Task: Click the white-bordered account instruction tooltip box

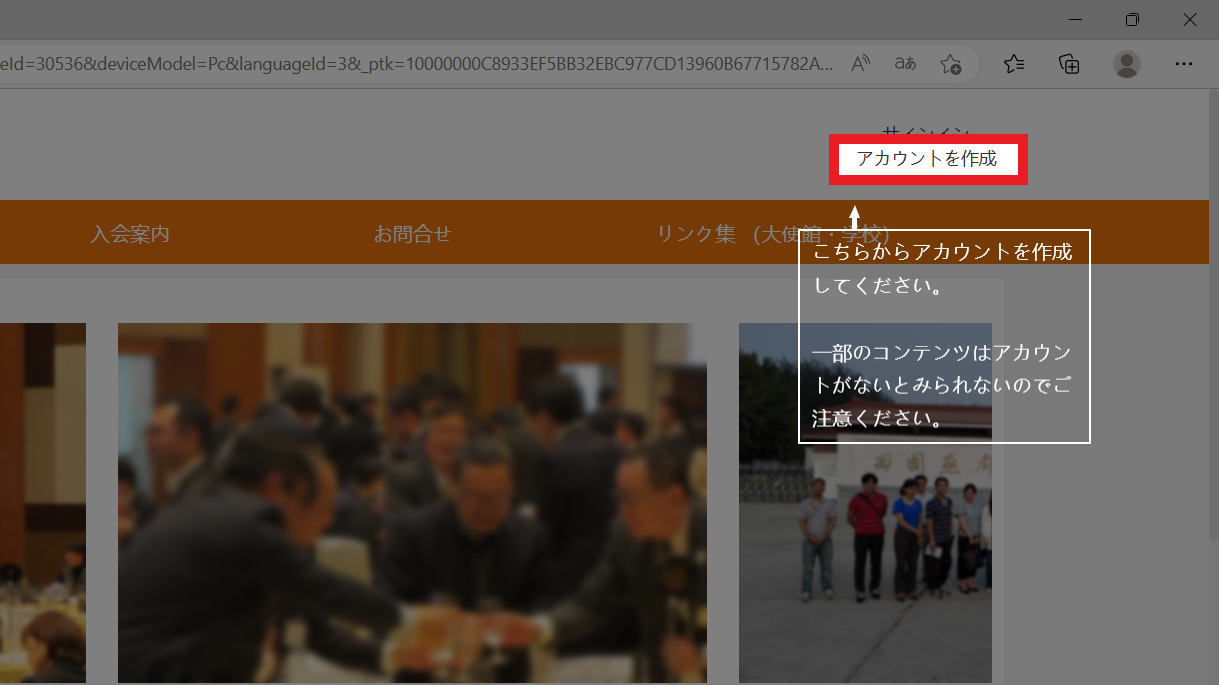Action: click(943, 336)
